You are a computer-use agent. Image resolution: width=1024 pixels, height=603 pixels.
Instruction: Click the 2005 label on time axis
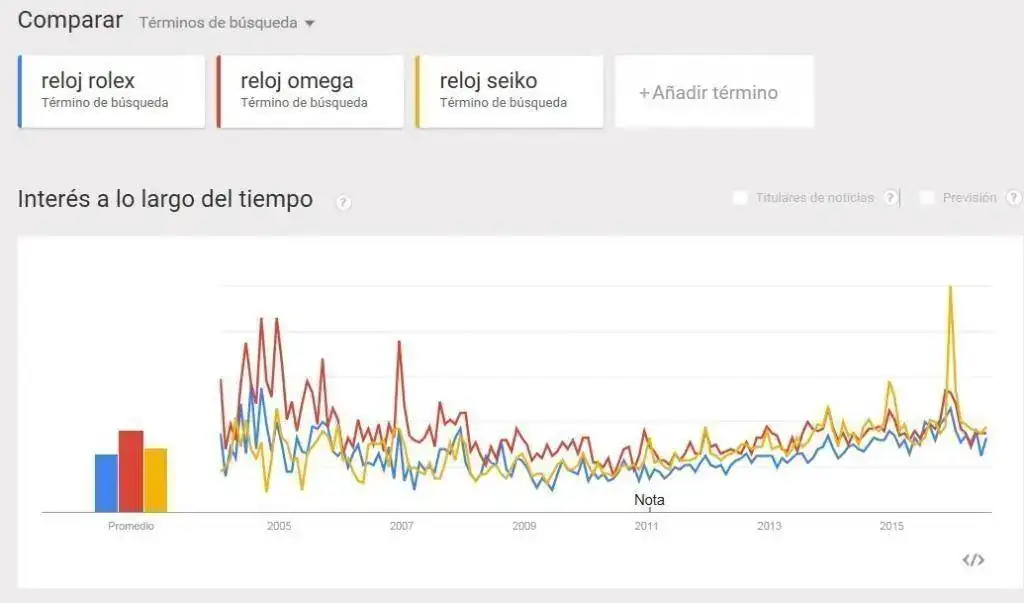(x=278, y=526)
